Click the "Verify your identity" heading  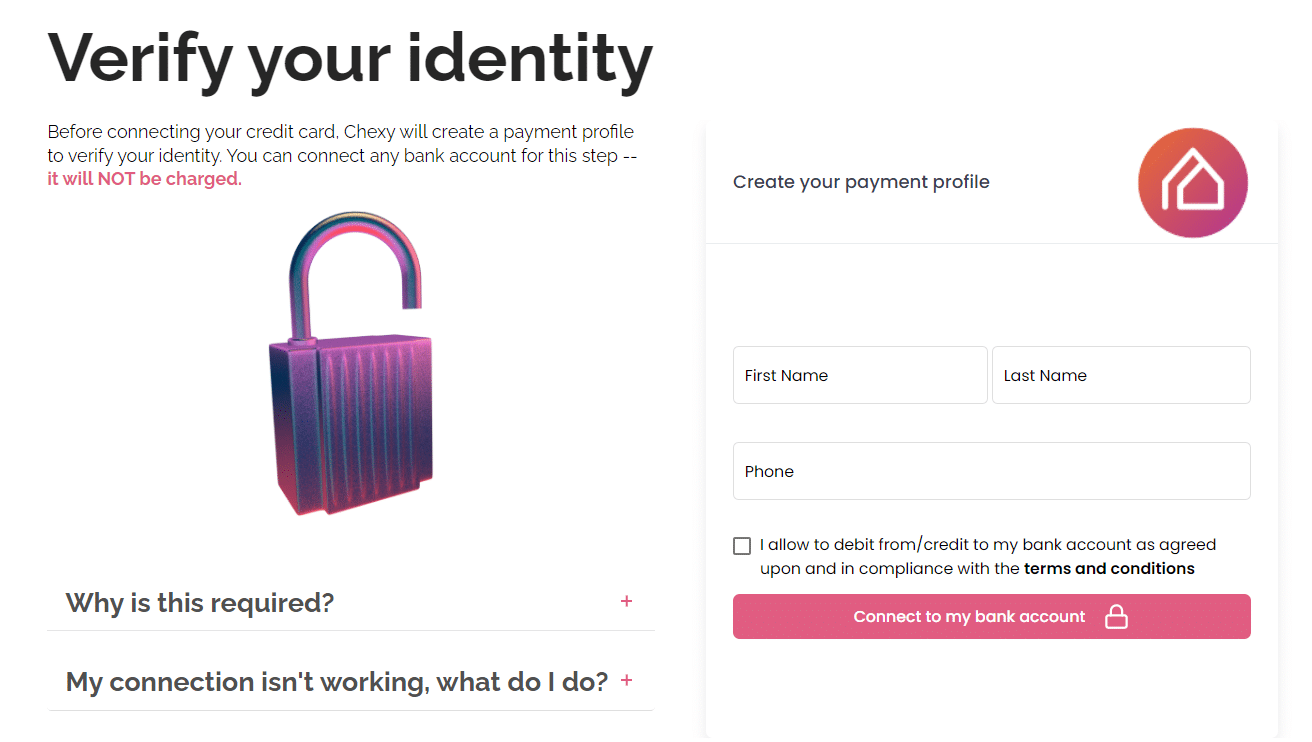tap(350, 58)
